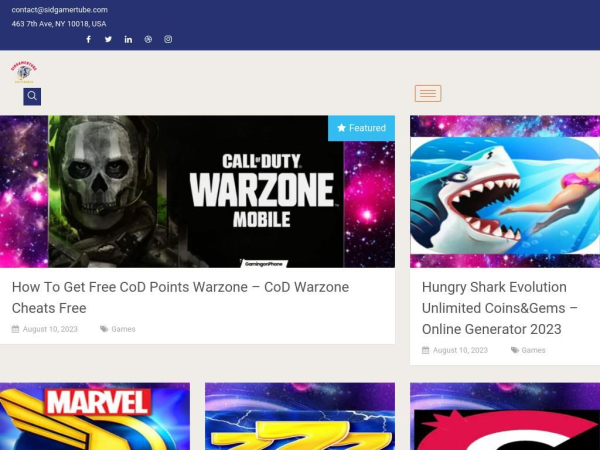This screenshot has height=450, width=600.
Task: Click tag icon under Hungry Shark article
Action: coord(515,350)
